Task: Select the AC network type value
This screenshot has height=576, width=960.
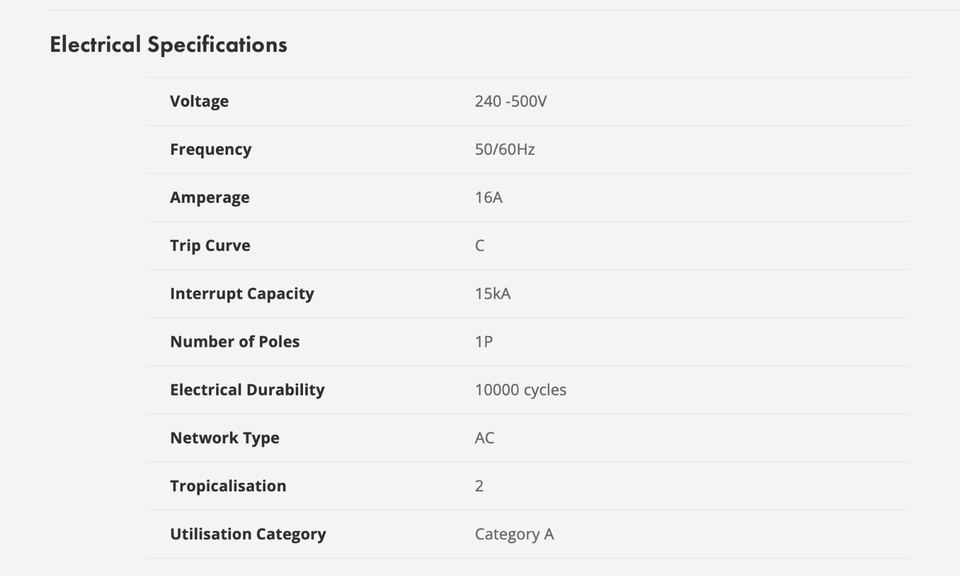Action: click(x=484, y=437)
